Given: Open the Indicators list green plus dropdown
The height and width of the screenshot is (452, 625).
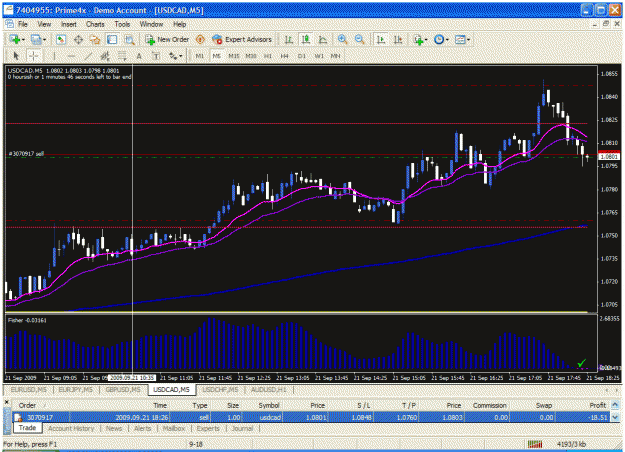Looking at the screenshot, I should tap(420, 39).
